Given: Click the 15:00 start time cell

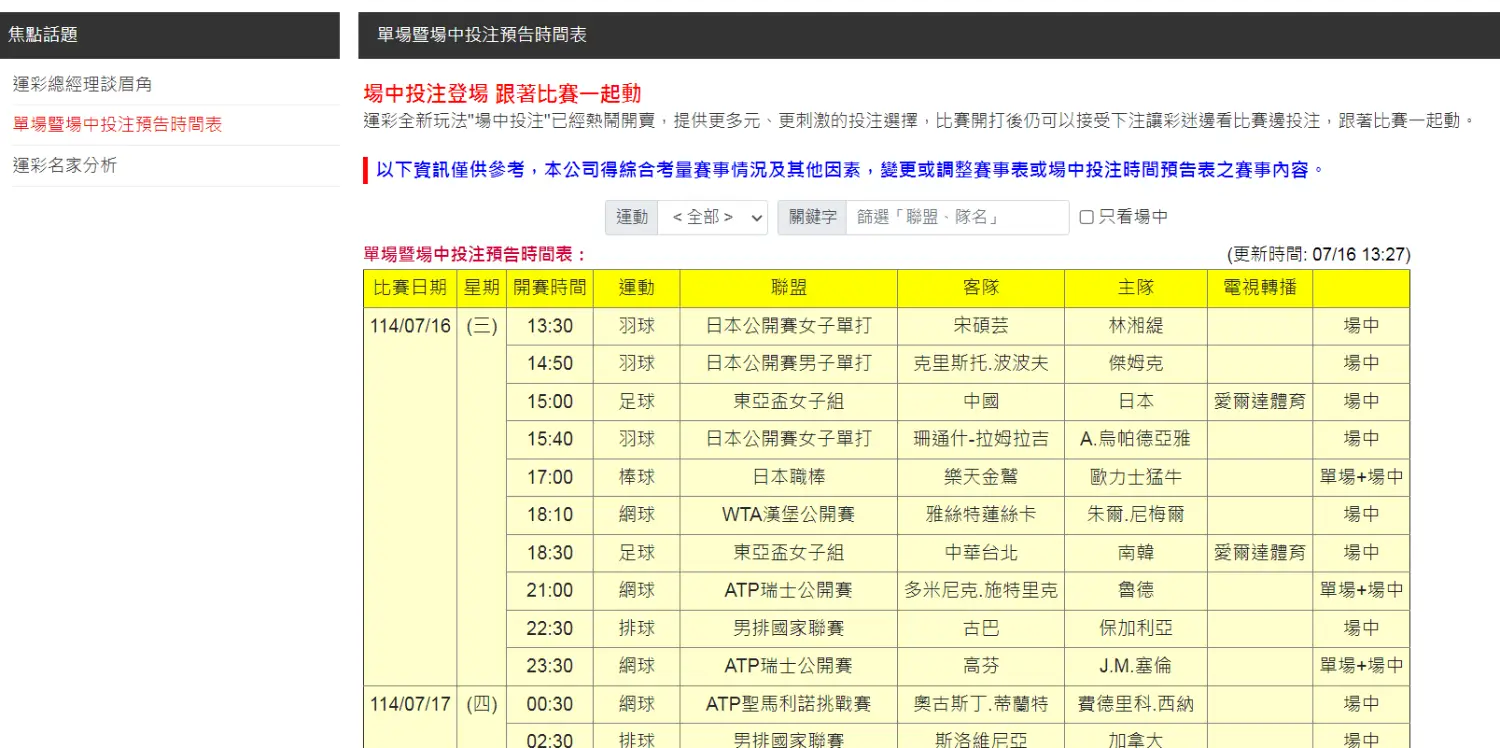Looking at the screenshot, I should (550, 402).
